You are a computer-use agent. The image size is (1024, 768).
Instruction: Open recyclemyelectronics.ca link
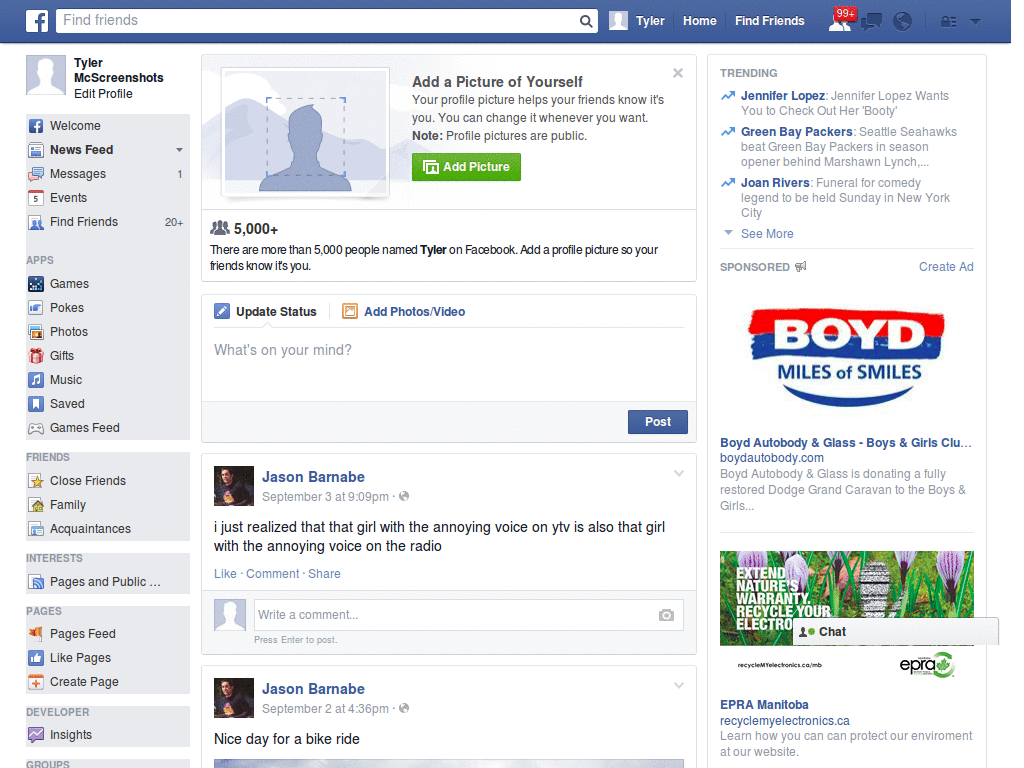click(x=784, y=721)
